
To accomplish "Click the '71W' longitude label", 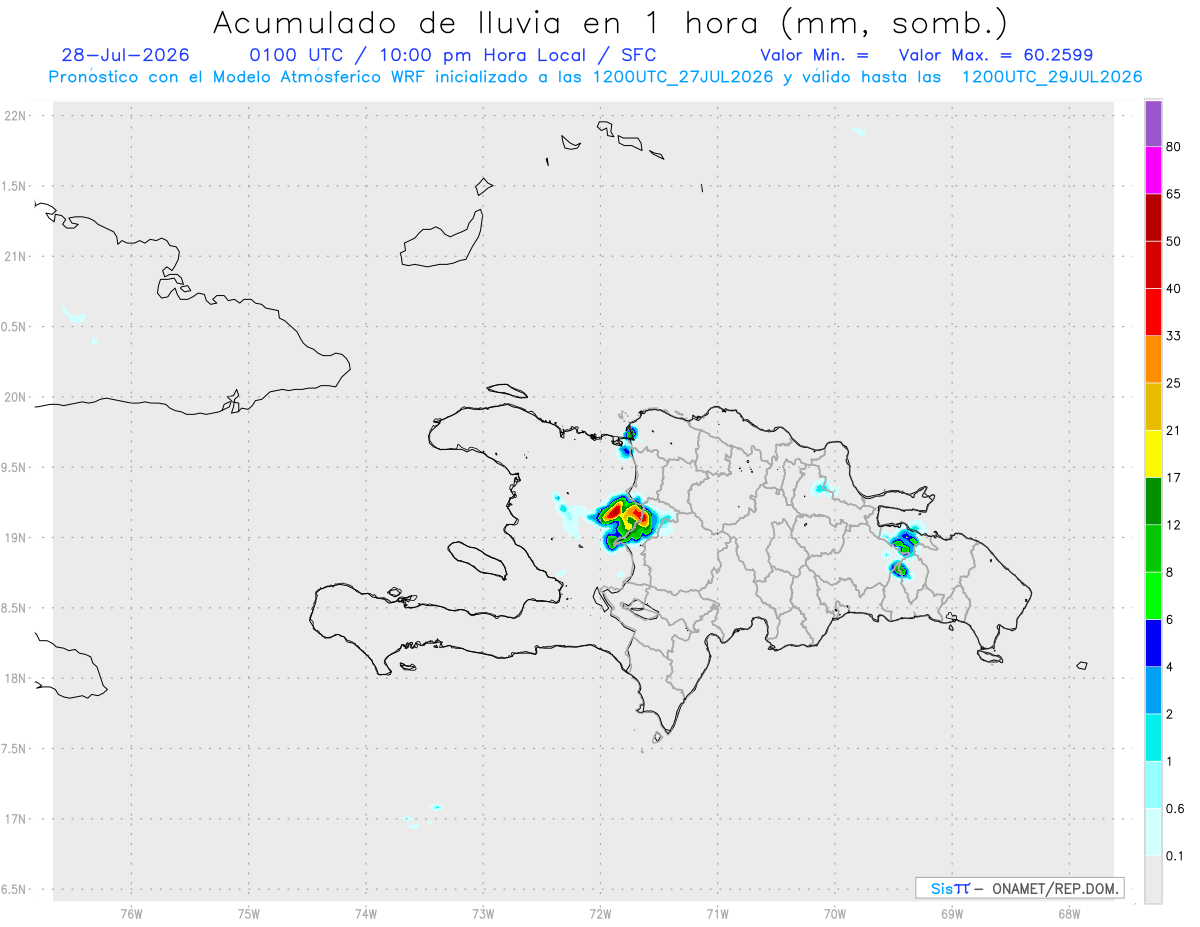I will [717, 913].
